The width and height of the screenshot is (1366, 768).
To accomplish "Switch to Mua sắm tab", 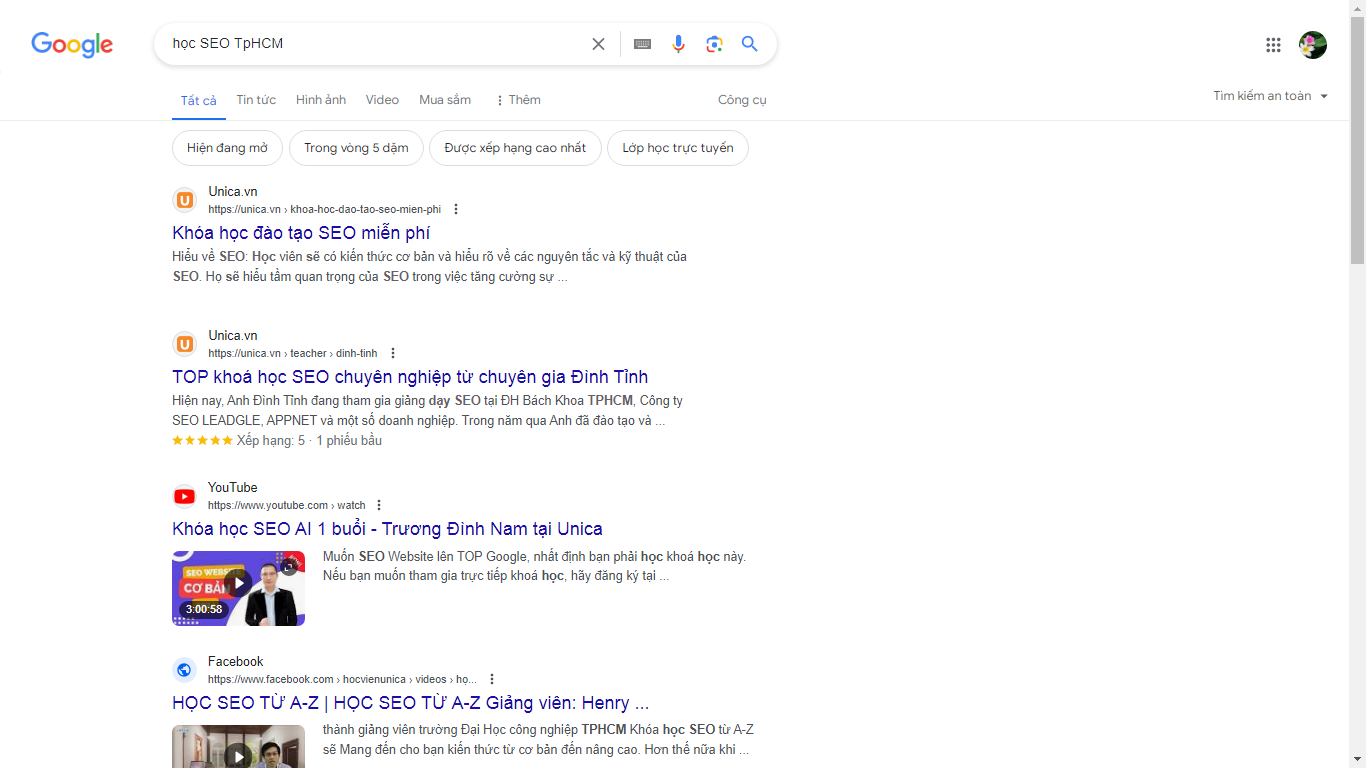I will click(x=445, y=100).
